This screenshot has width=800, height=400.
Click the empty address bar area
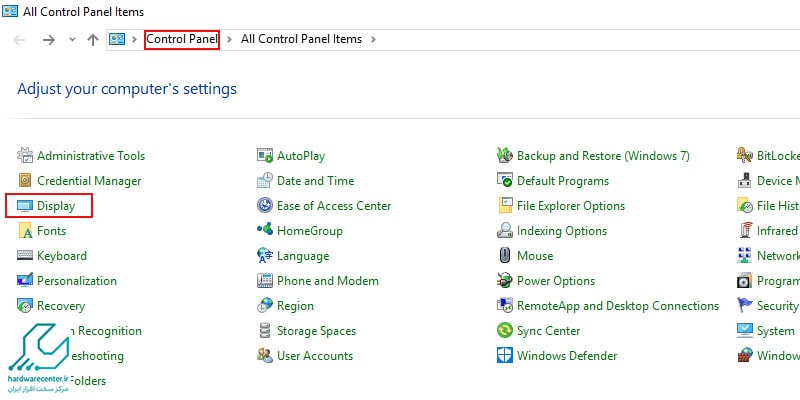pos(587,39)
